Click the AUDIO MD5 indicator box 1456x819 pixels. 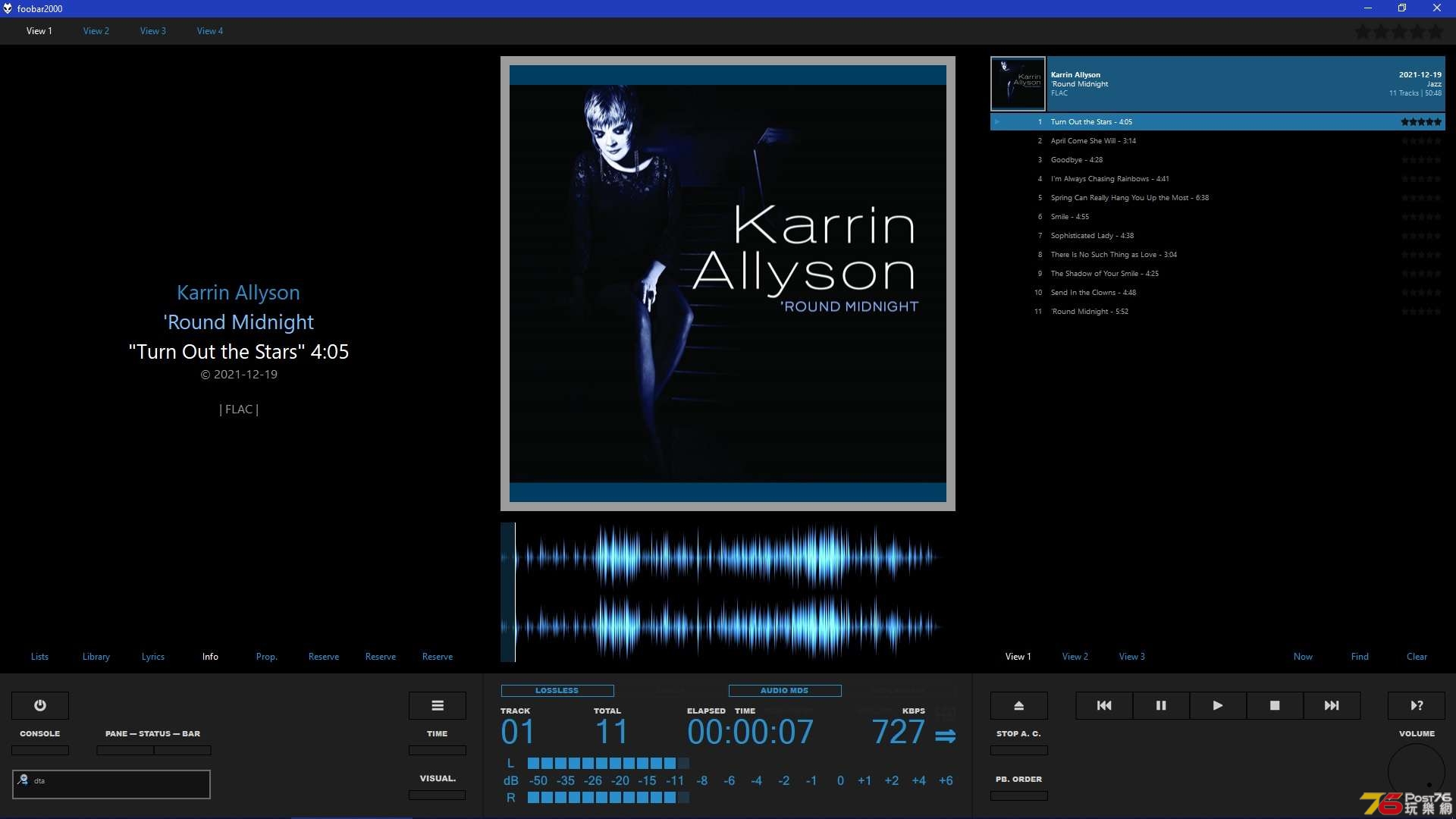(785, 690)
